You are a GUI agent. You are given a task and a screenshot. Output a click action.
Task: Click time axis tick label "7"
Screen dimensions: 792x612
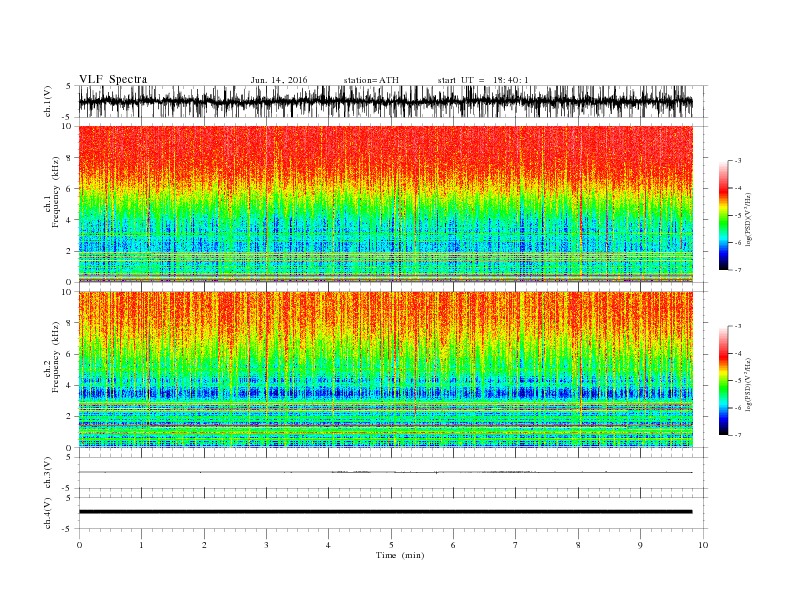point(516,545)
